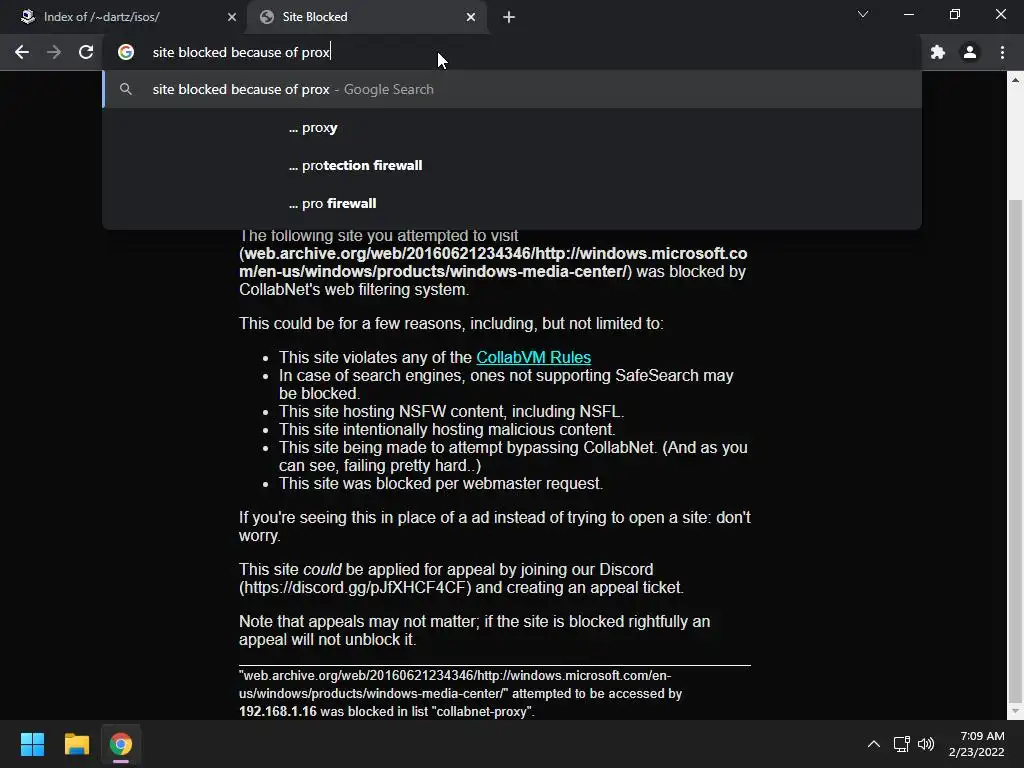The image size is (1024, 768).
Task: Click the Google icon in address bar
Action: click(126, 52)
